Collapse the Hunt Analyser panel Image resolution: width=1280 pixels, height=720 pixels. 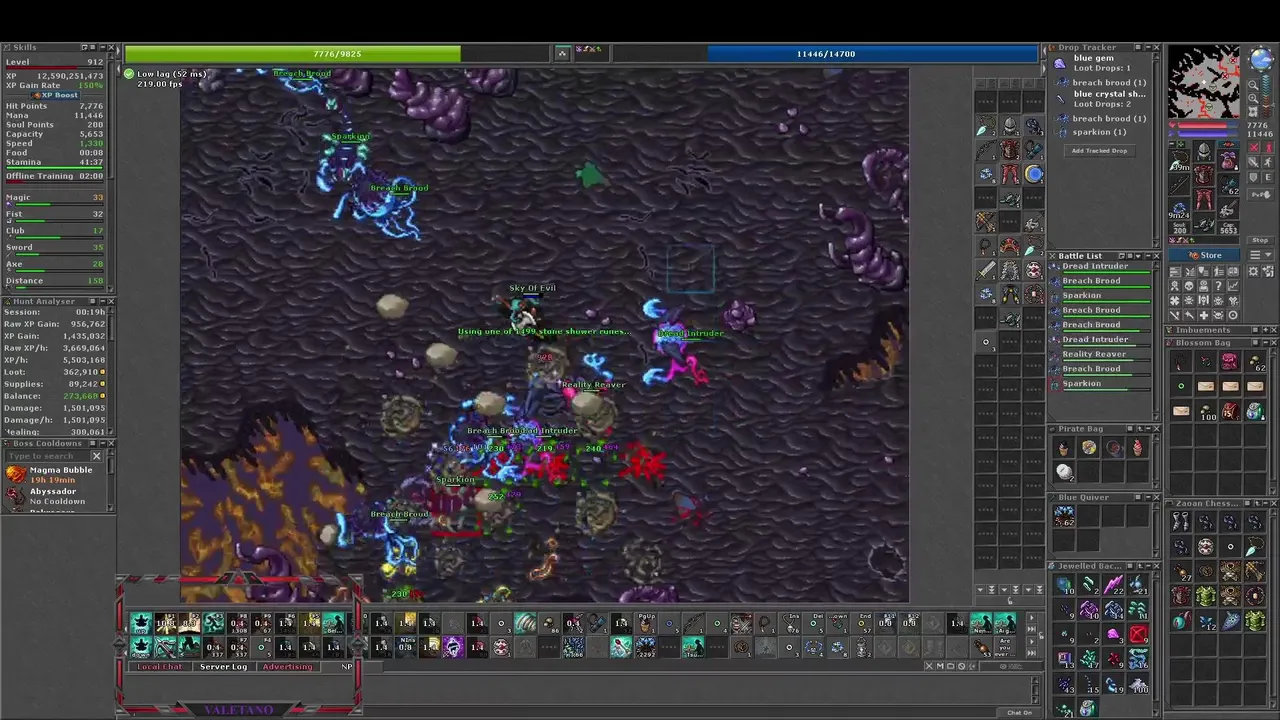coord(103,301)
